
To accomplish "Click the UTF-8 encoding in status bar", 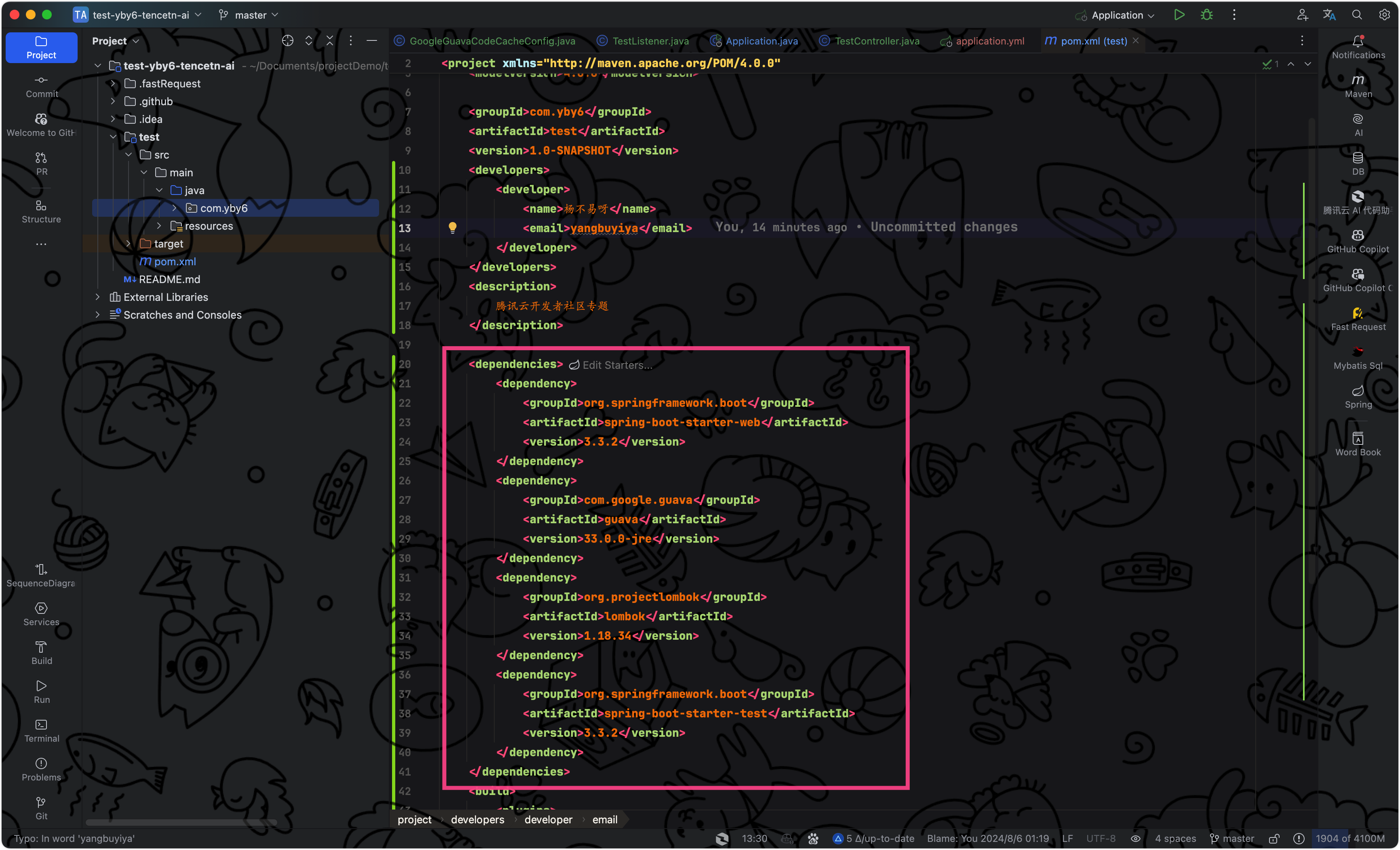I will click(x=1101, y=838).
